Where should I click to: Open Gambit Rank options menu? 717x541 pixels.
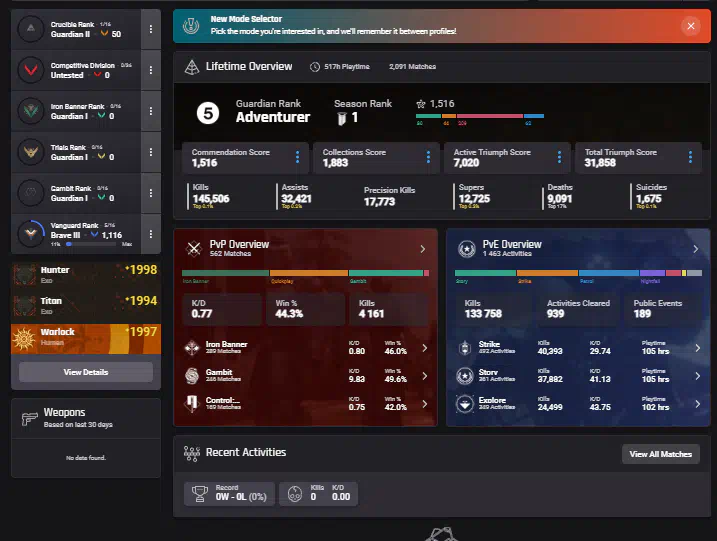coord(151,193)
